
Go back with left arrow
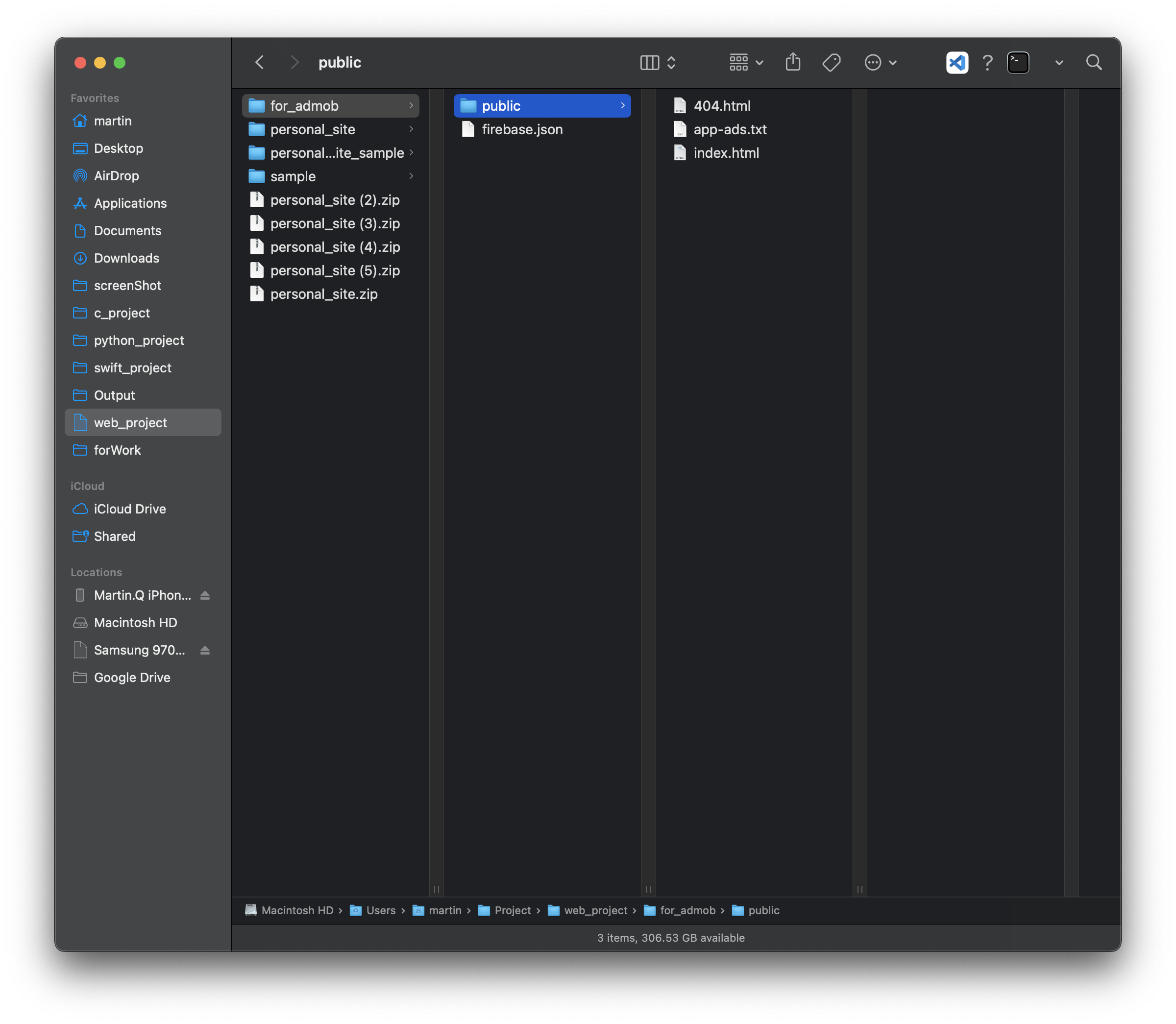click(260, 62)
